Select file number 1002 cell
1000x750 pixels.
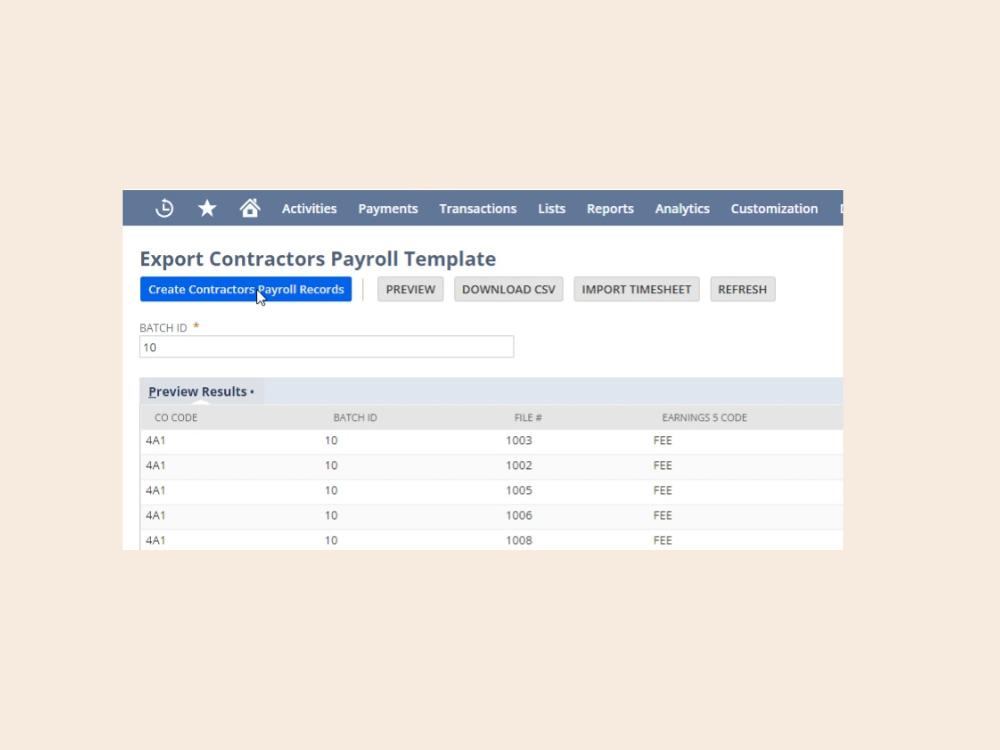[519, 466]
